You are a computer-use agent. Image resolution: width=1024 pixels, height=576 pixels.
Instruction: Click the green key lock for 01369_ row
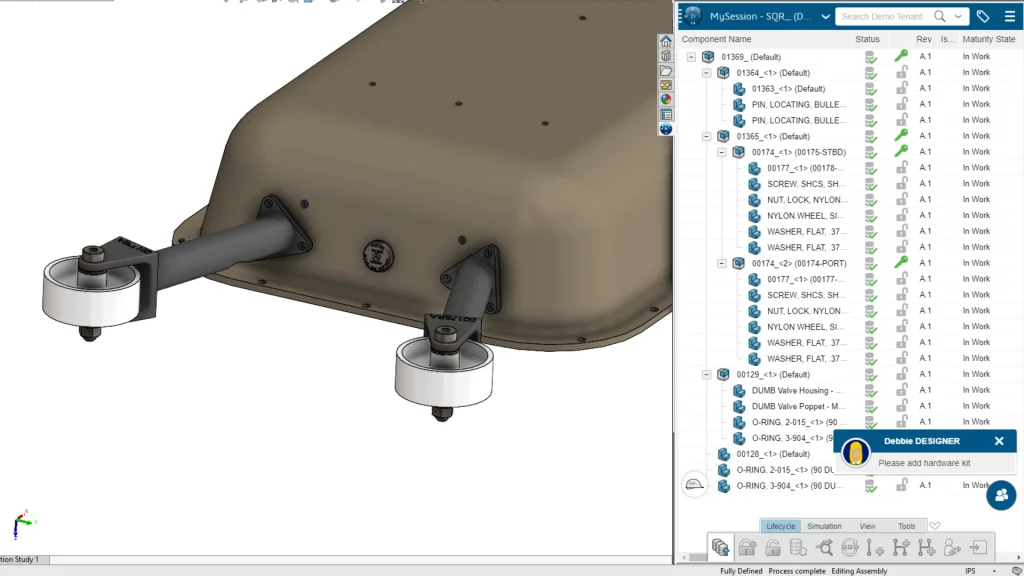[x=901, y=56]
